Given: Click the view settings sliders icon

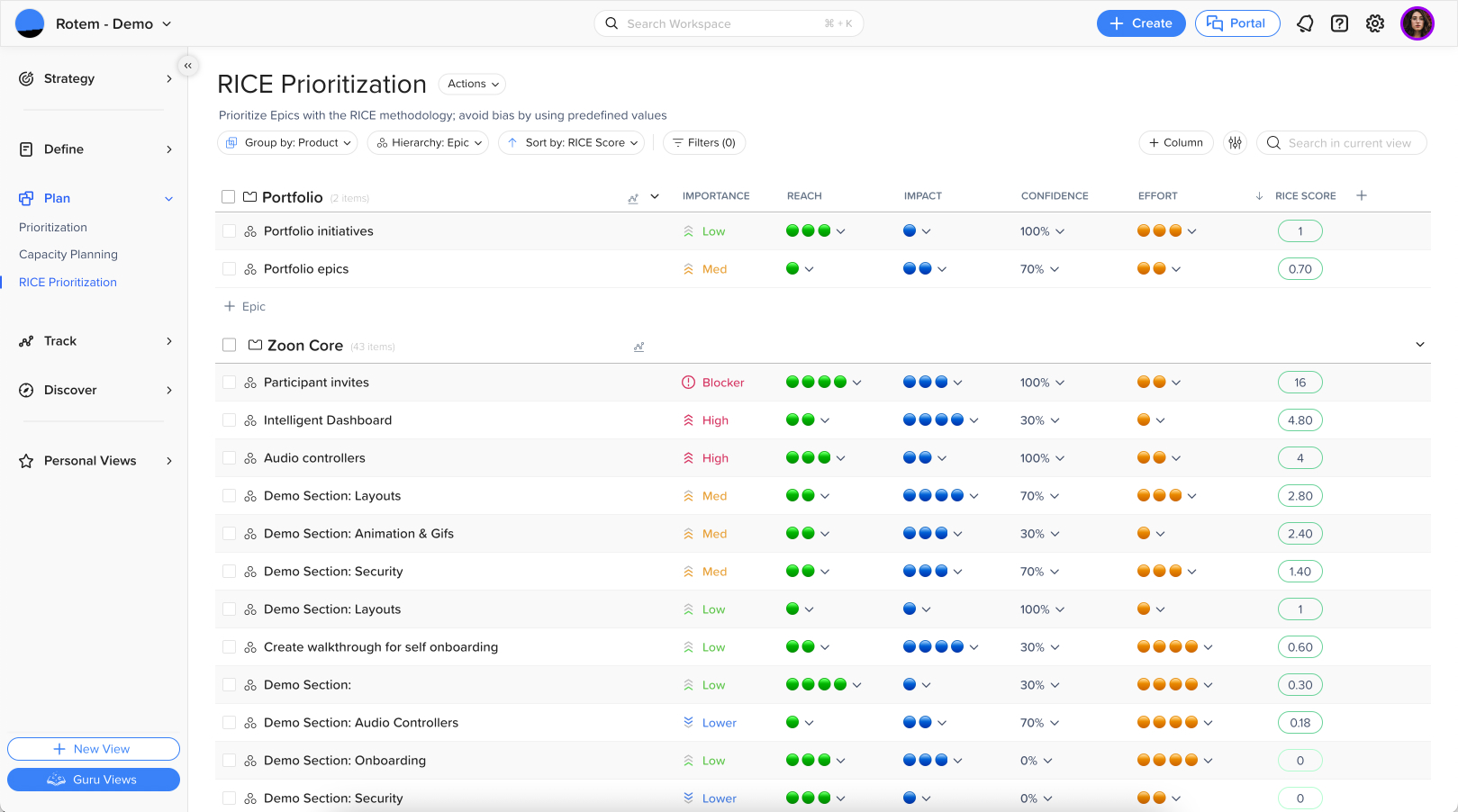Looking at the screenshot, I should tap(1235, 143).
